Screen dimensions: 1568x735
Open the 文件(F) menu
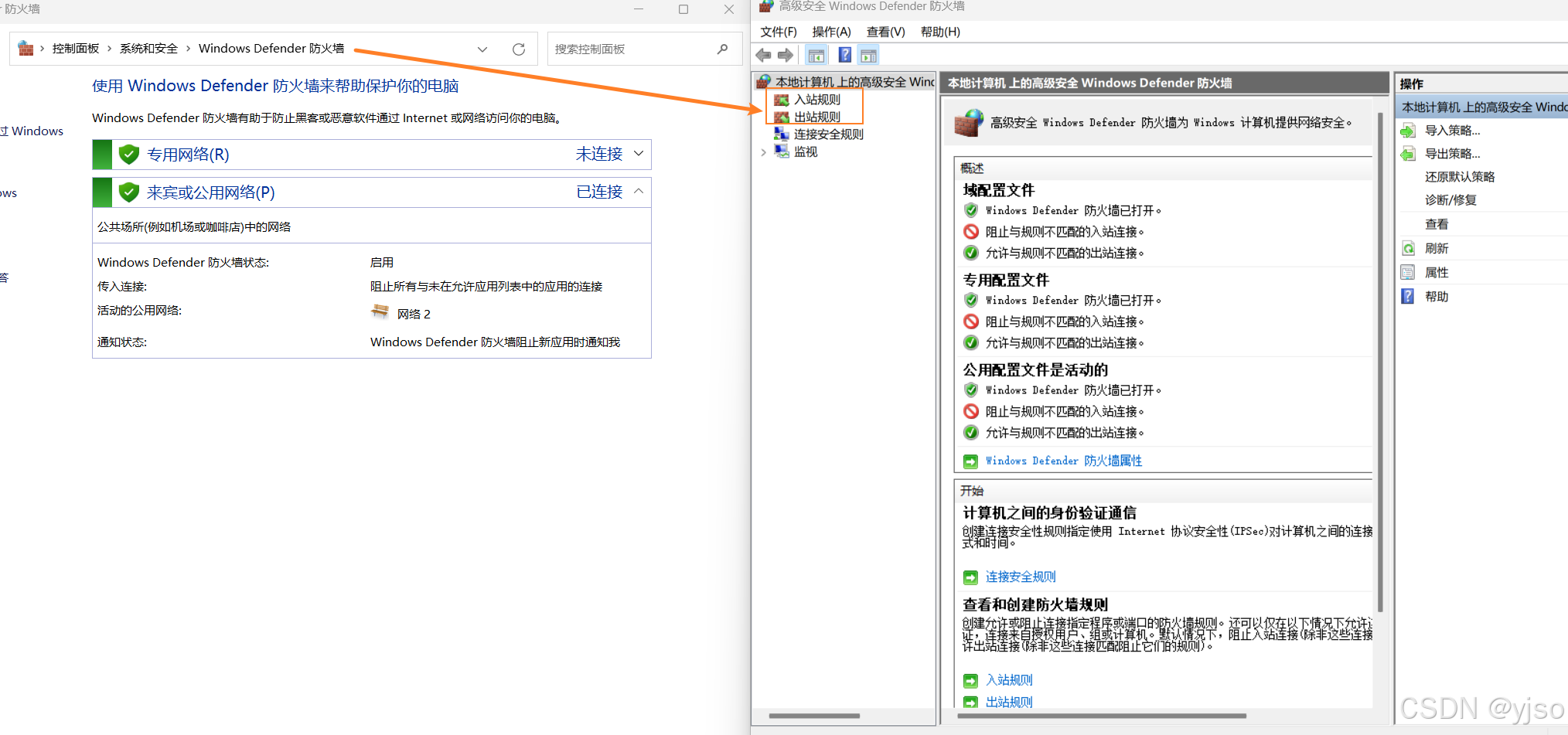click(778, 32)
